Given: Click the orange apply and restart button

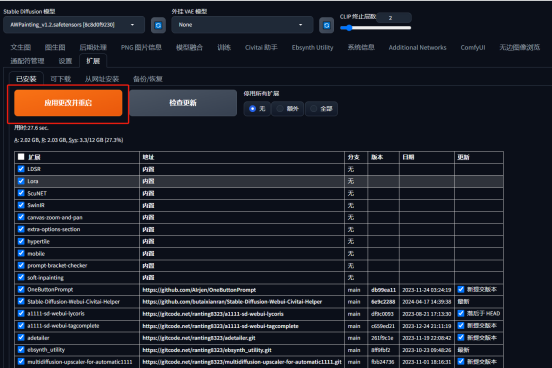Looking at the screenshot, I should click(68, 103).
